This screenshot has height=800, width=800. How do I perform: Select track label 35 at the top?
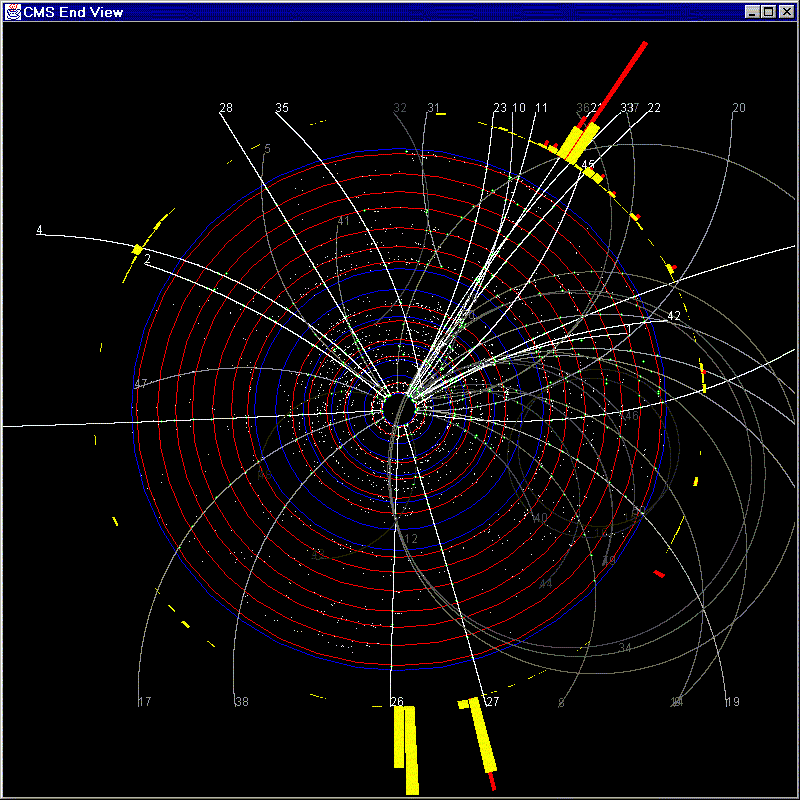tap(282, 108)
